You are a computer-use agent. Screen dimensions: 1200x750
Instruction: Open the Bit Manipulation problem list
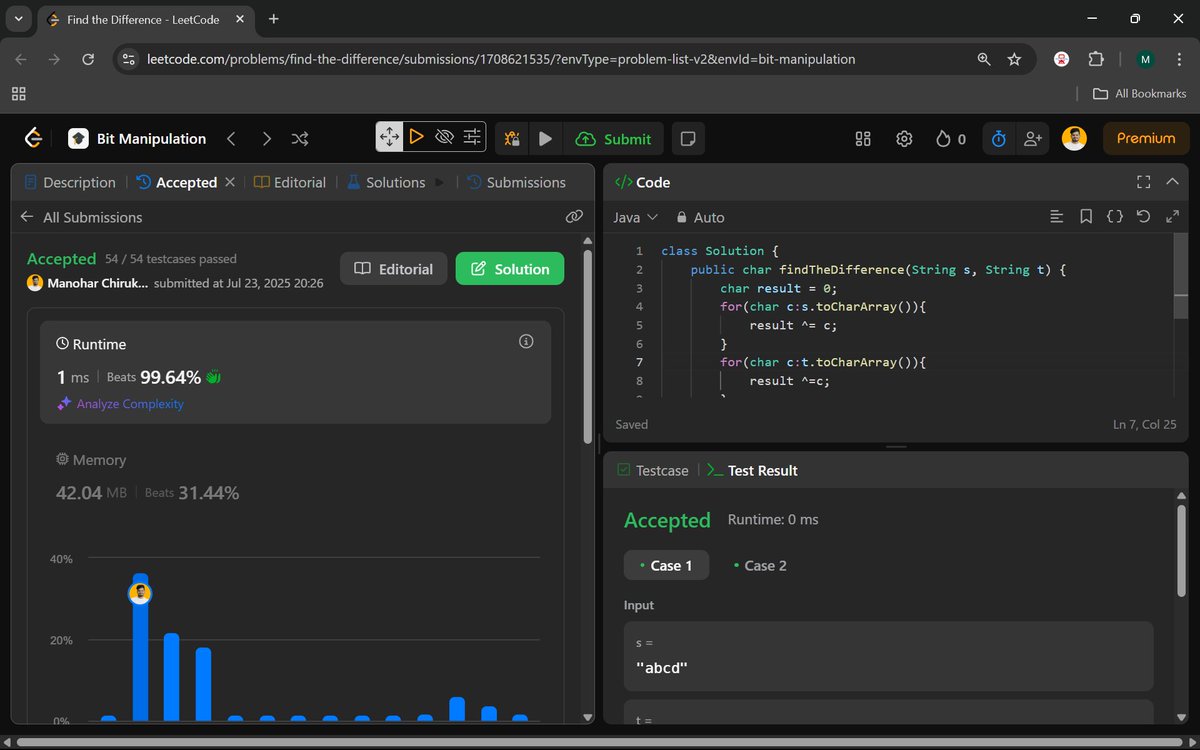[137, 139]
